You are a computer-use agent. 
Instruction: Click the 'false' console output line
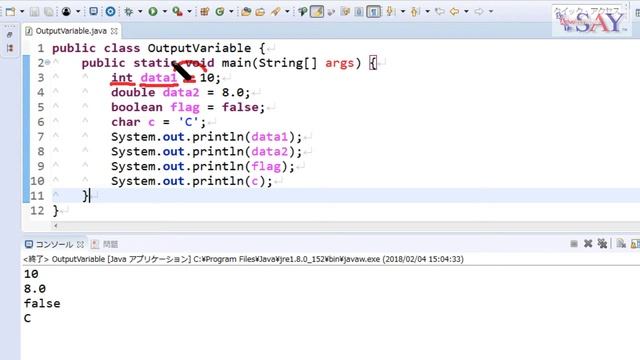click(42, 303)
